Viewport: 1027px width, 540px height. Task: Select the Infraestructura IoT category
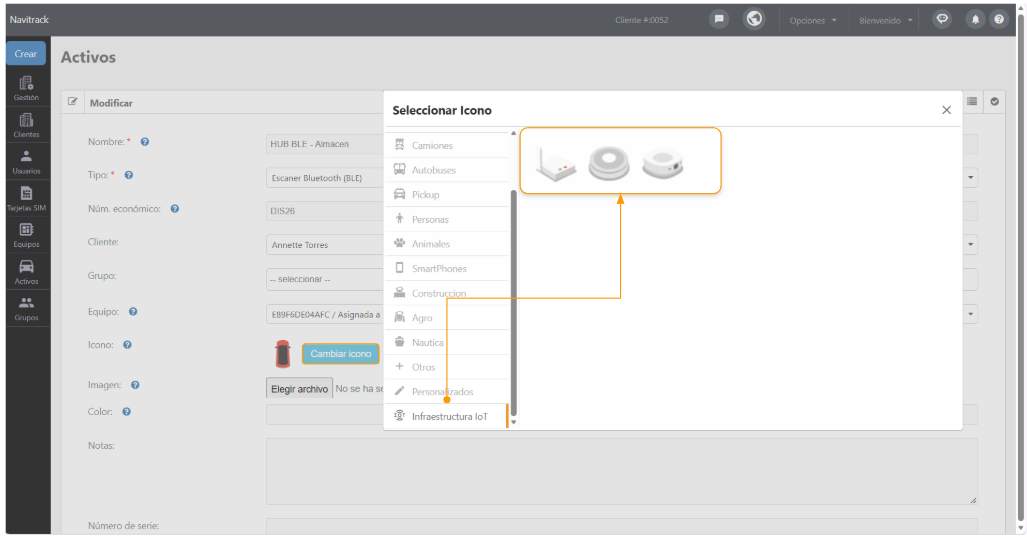[x=447, y=416]
